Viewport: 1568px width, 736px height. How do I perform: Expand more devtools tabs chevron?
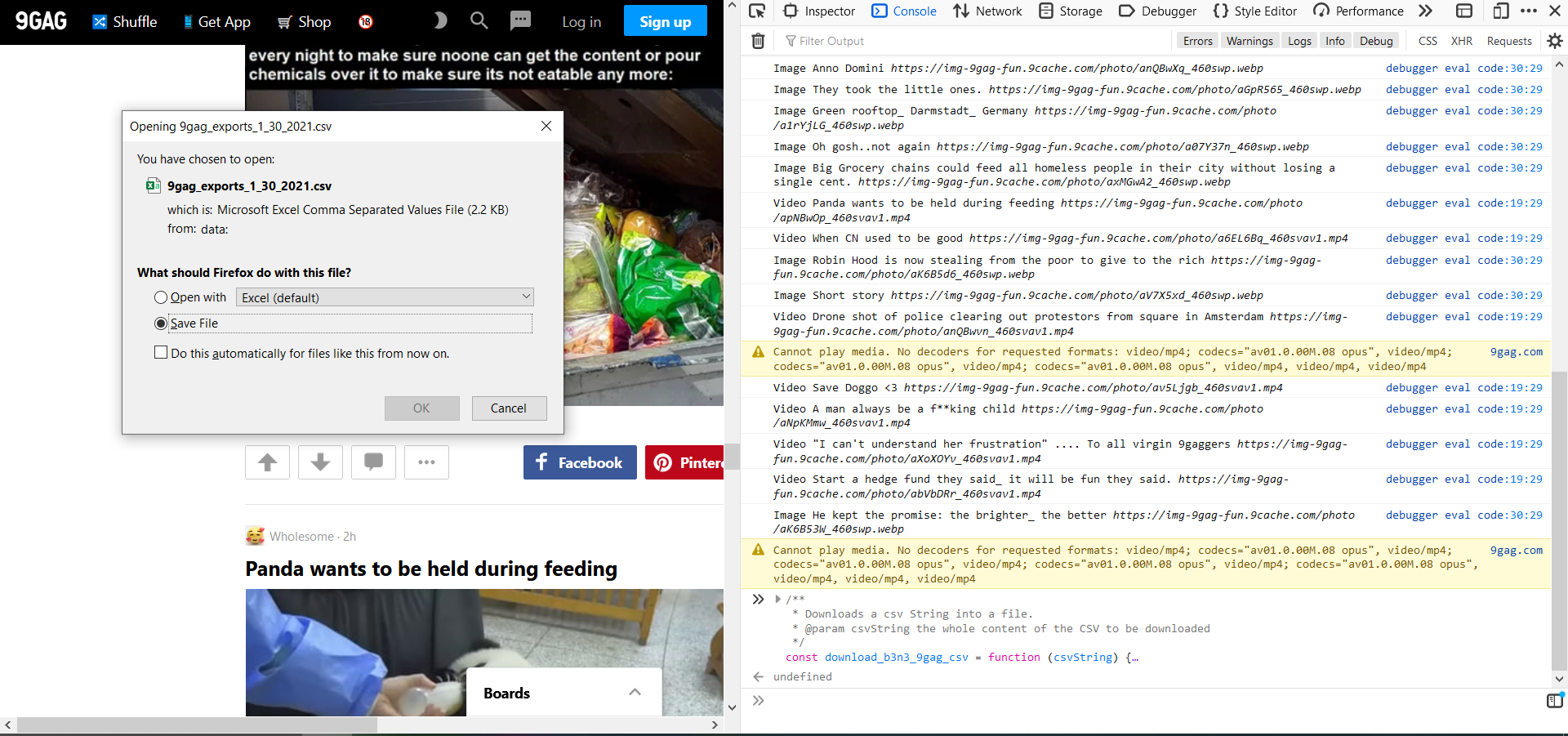pyautogui.click(x=1425, y=11)
